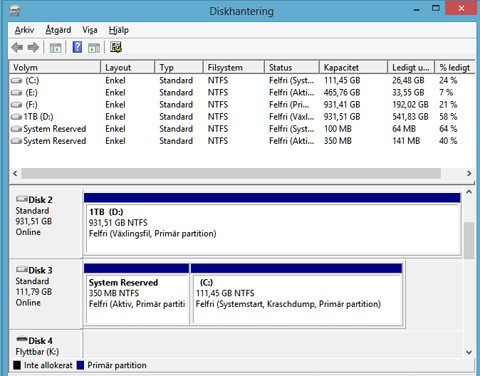Click the disk pane vertical scrollbar thumb
This screenshot has width=480, height=376.
pyautogui.click(x=469, y=240)
